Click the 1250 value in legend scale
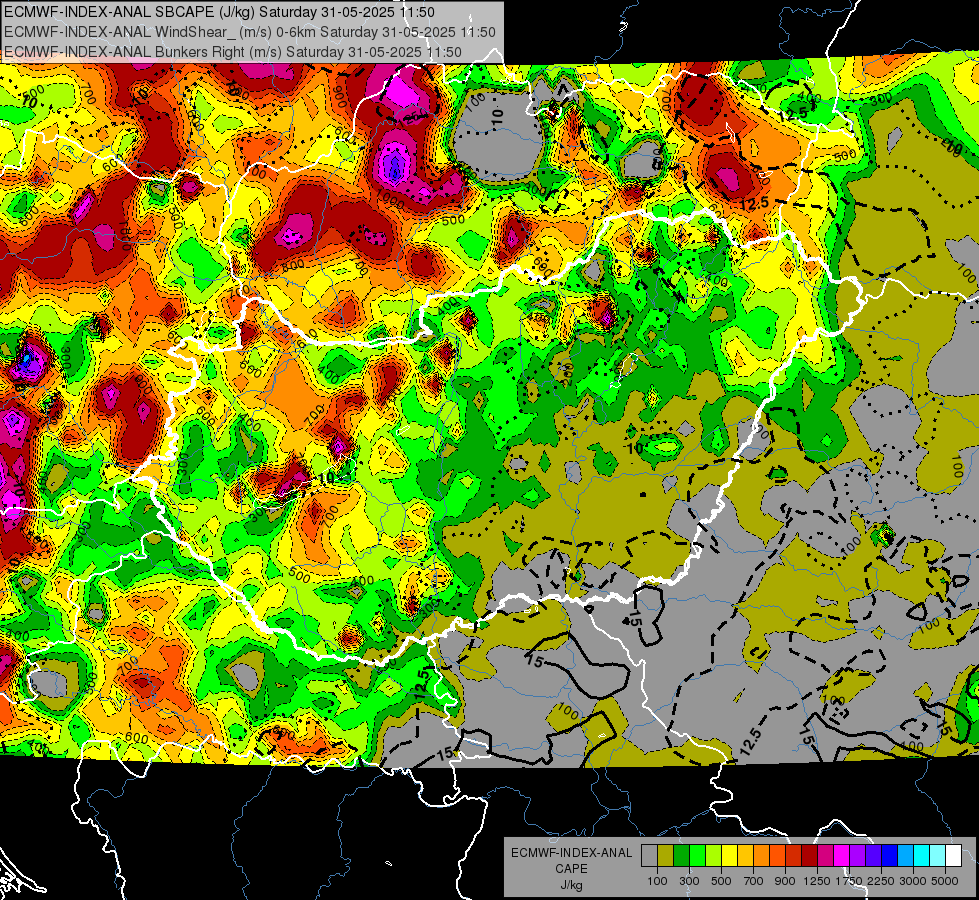 (817, 881)
